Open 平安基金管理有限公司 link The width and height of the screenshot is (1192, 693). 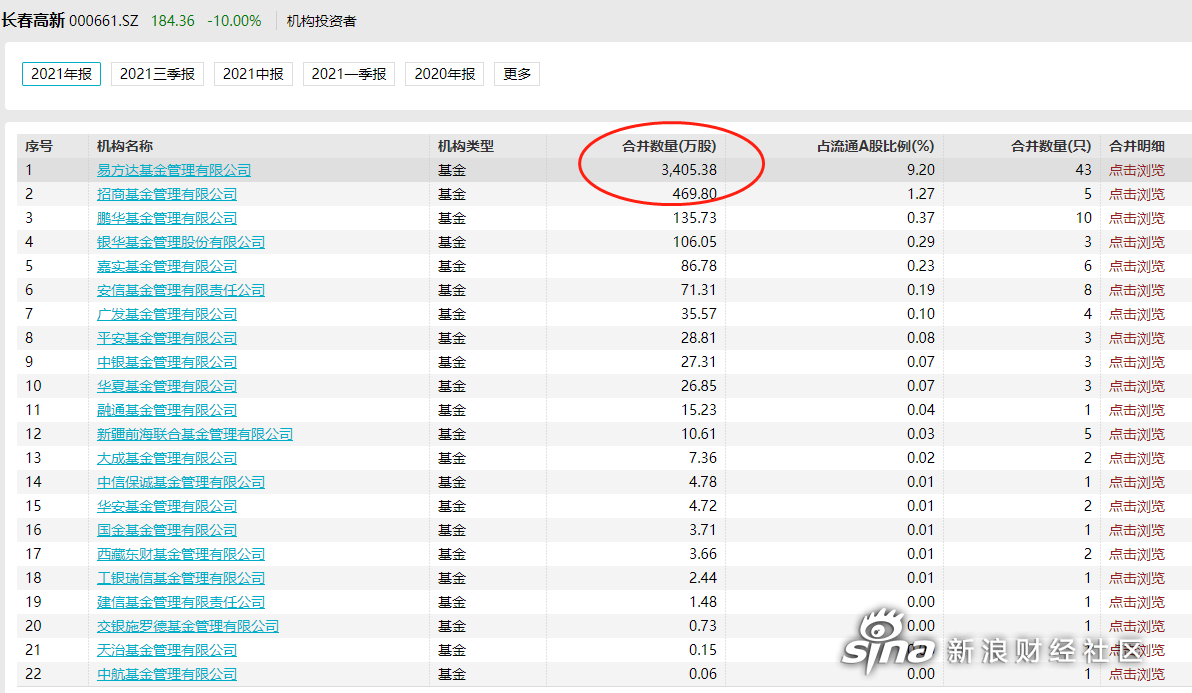point(167,338)
